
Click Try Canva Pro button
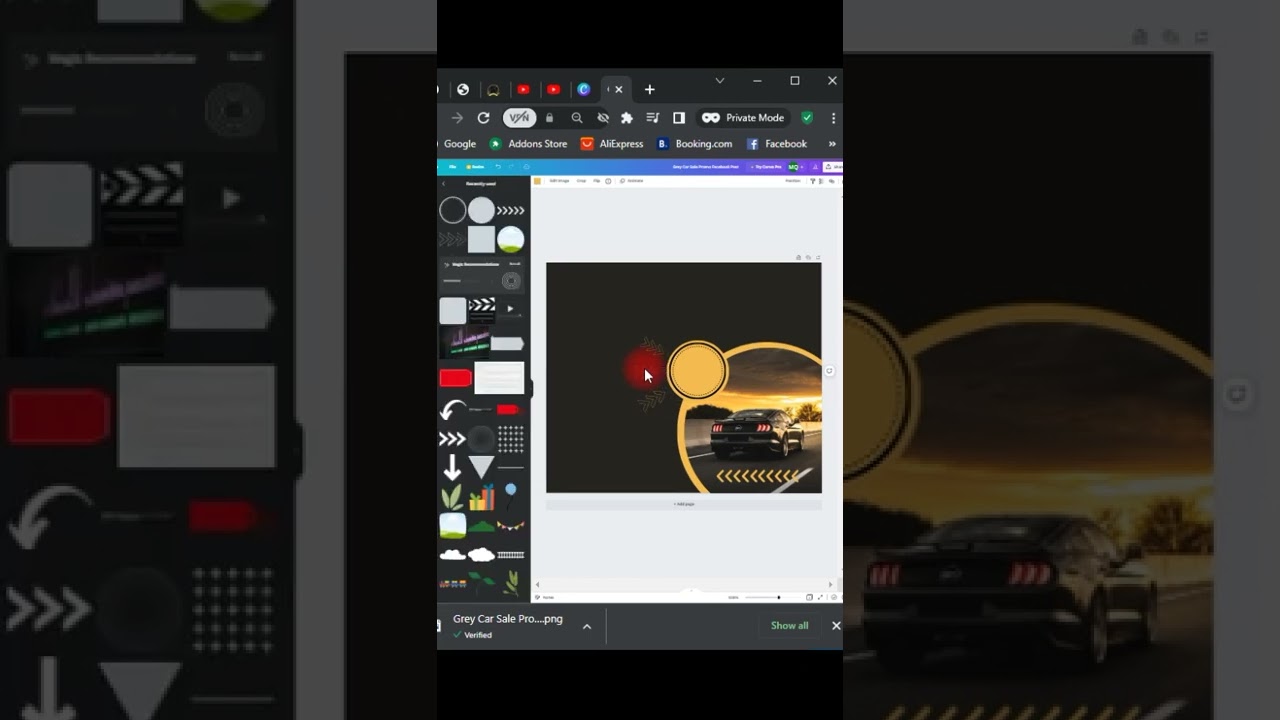766,167
